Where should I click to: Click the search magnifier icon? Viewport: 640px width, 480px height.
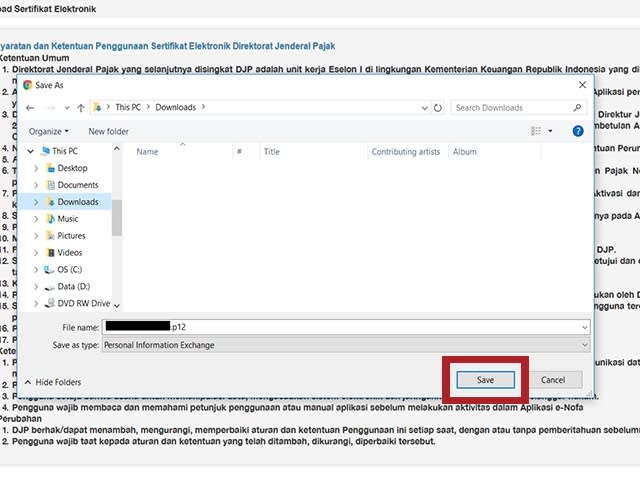coord(578,107)
